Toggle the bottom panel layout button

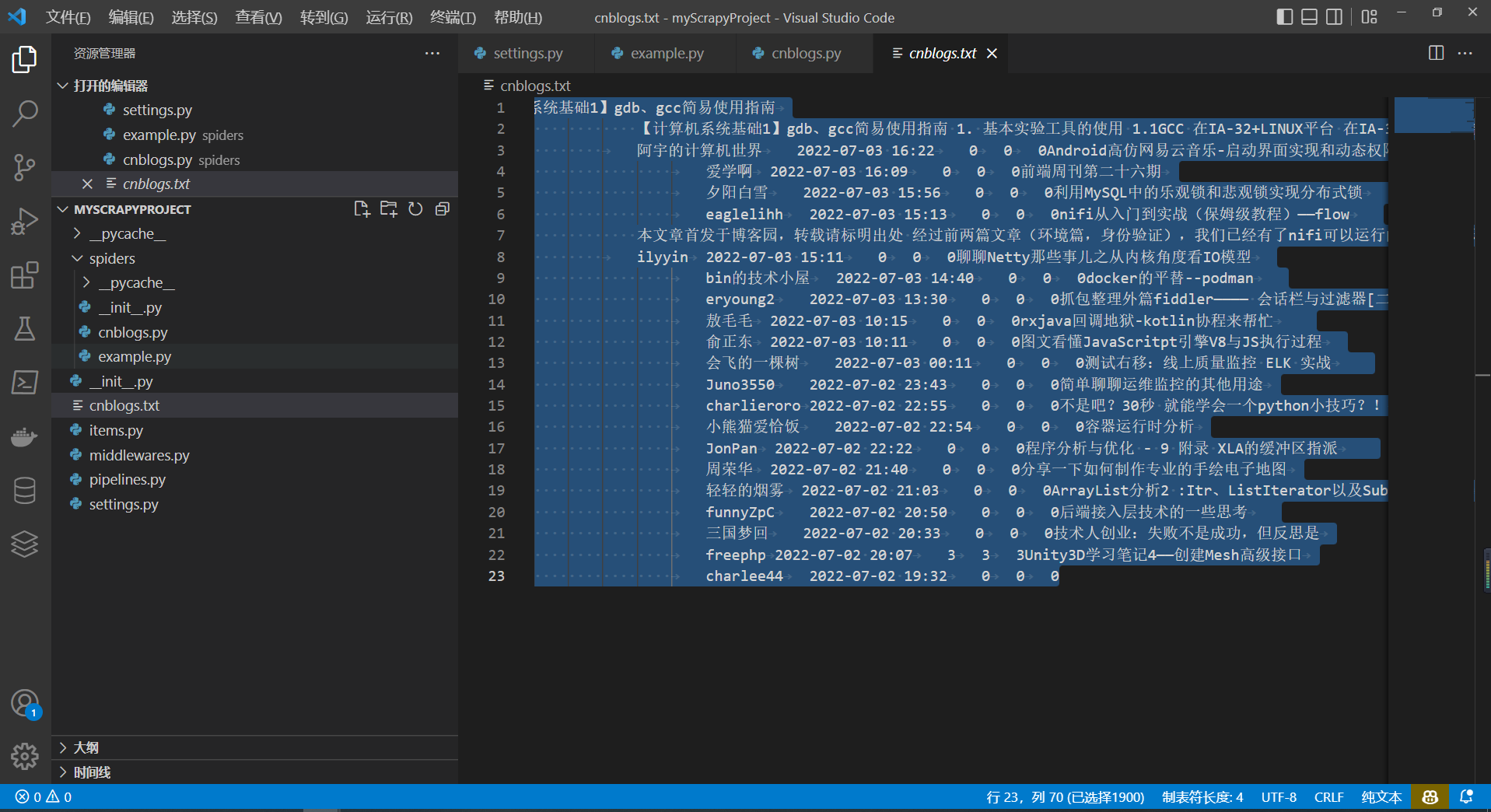(x=1310, y=16)
